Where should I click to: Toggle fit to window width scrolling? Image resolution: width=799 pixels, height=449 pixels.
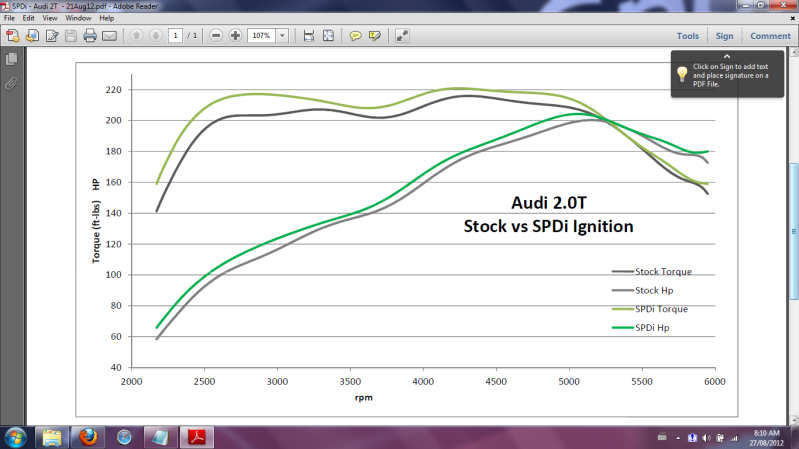tap(308, 36)
